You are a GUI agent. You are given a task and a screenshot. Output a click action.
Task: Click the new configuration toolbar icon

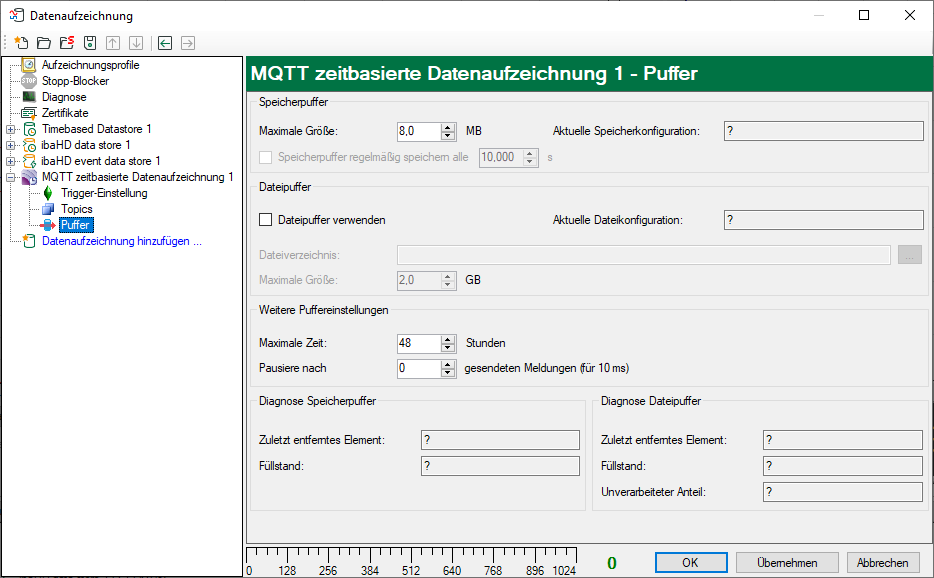[x=21, y=43]
